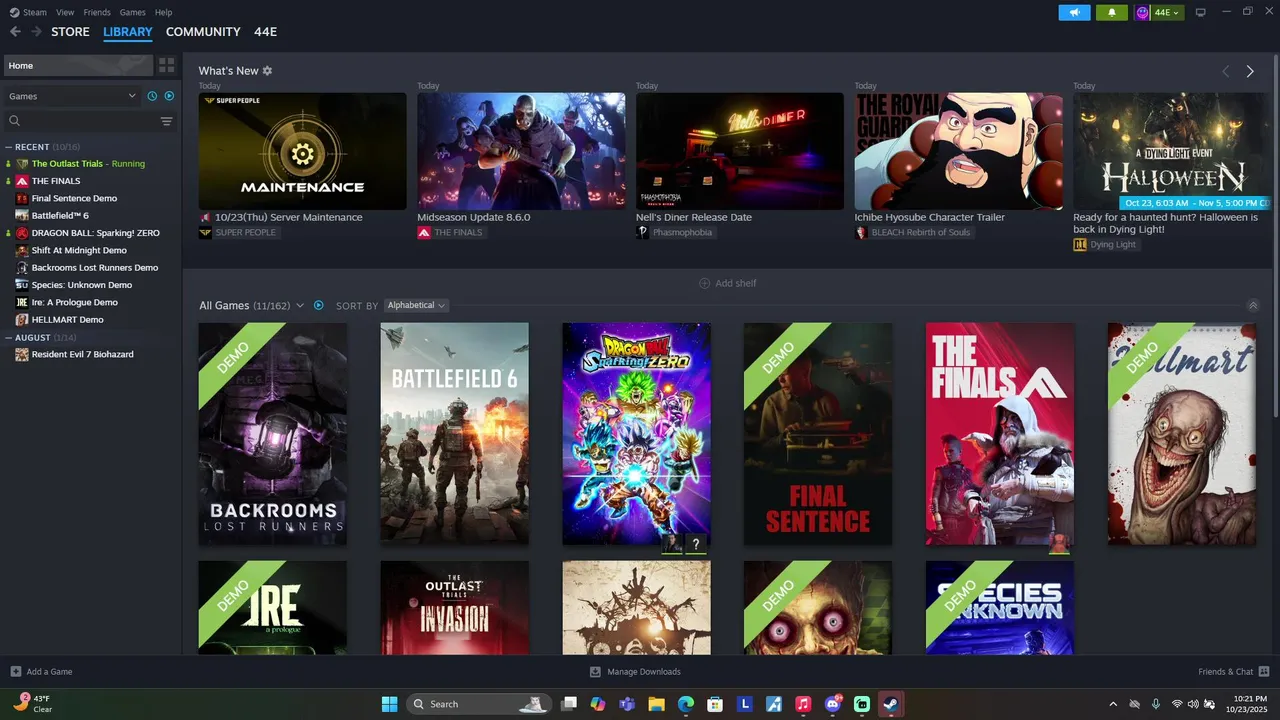Toggle the ready-to-play filter icon
The height and width of the screenshot is (720, 1280).
coord(169,96)
